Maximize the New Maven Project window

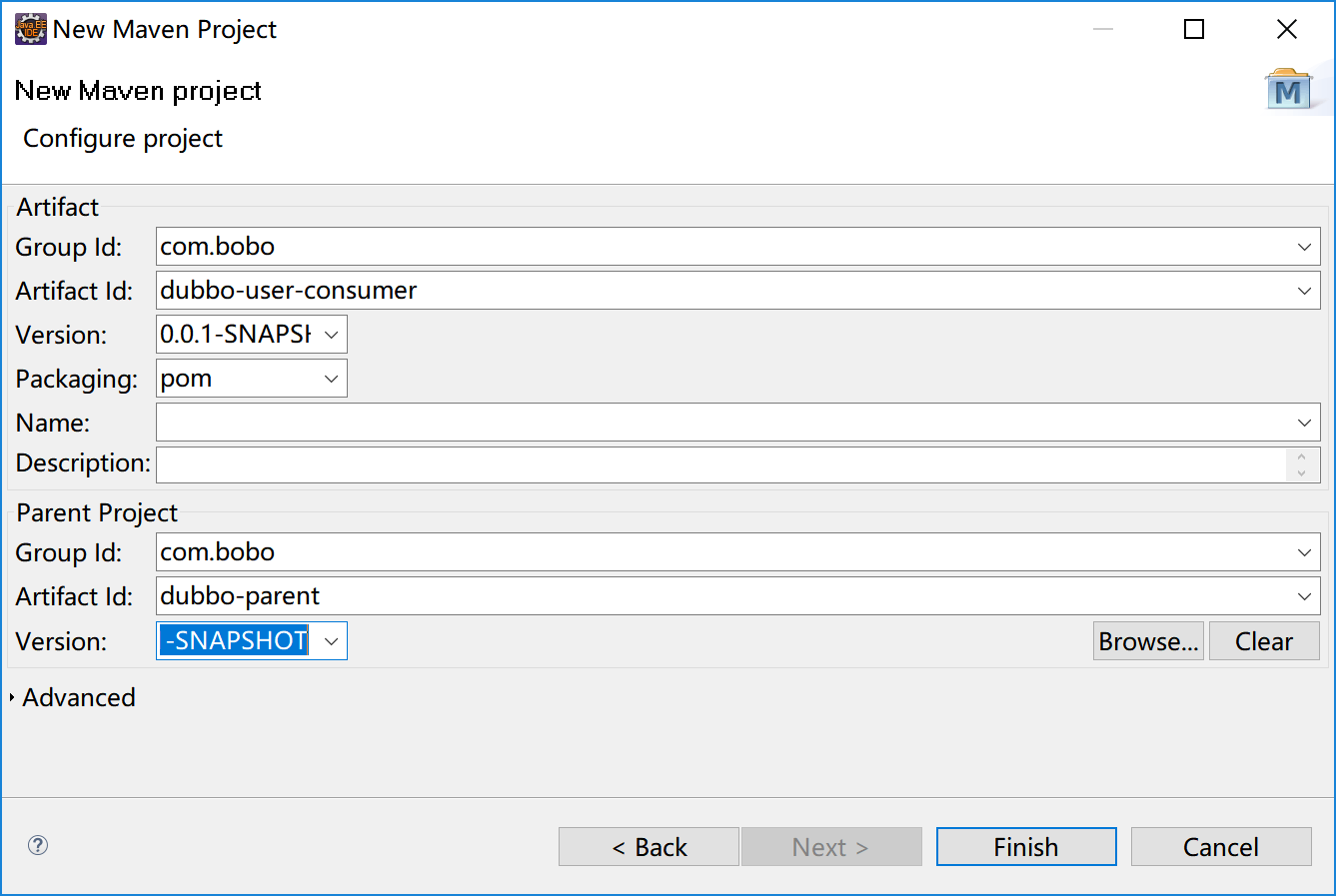click(x=1194, y=29)
